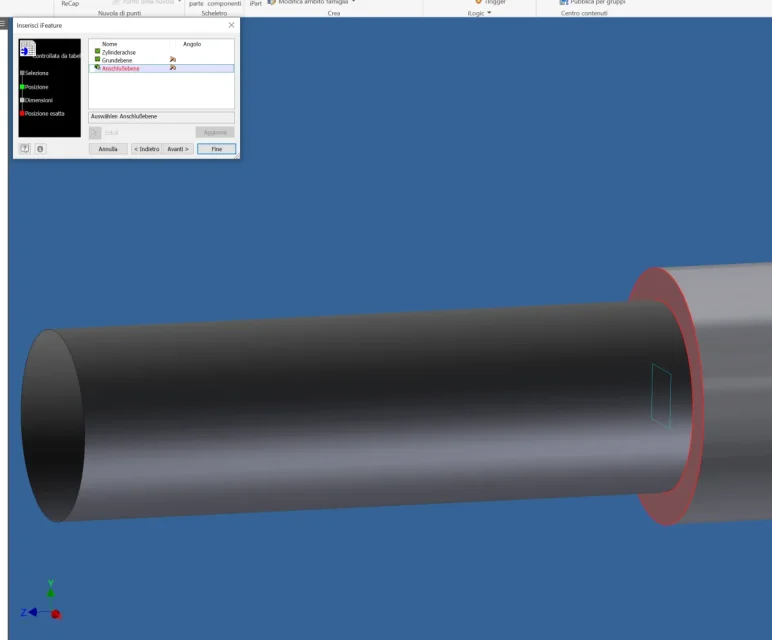Screen dimensions: 772x640
Task: Click the table-driven iFeature icon
Action: click(28, 49)
